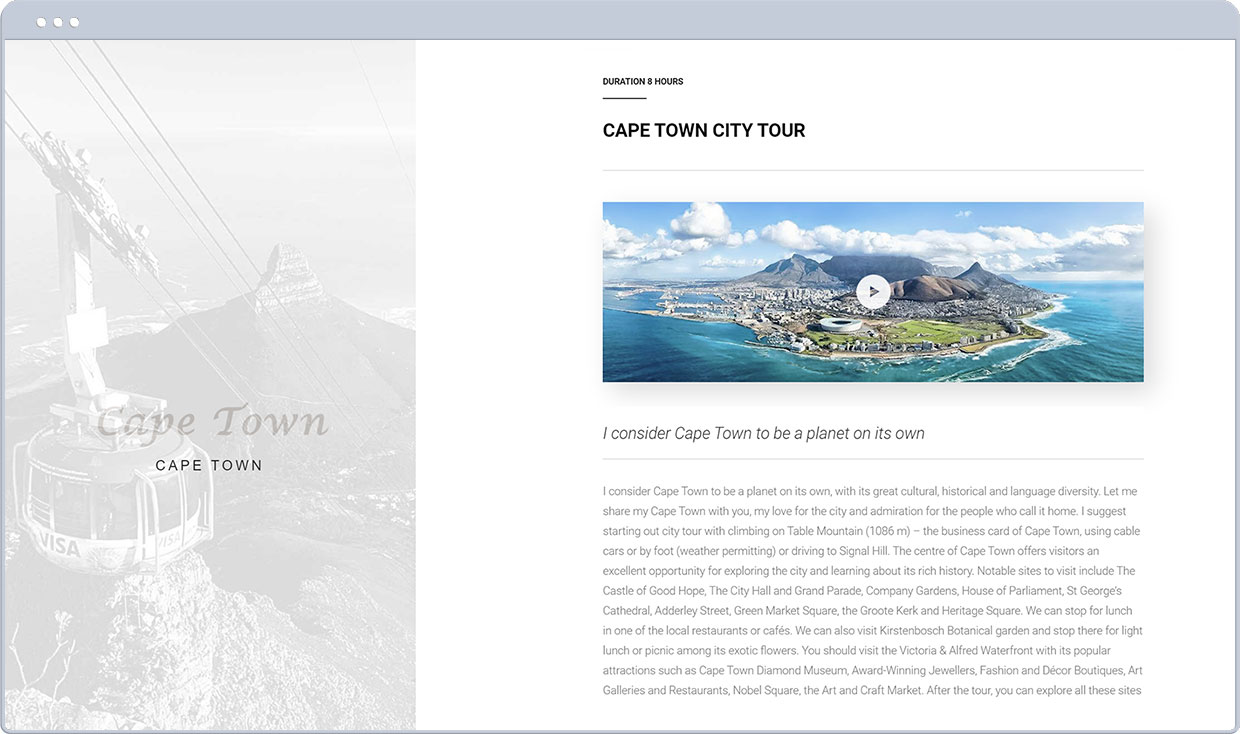Click the text line starting 'Cathedral, Adderley Street'
The image size is (1240, 734).
[867, 611]
